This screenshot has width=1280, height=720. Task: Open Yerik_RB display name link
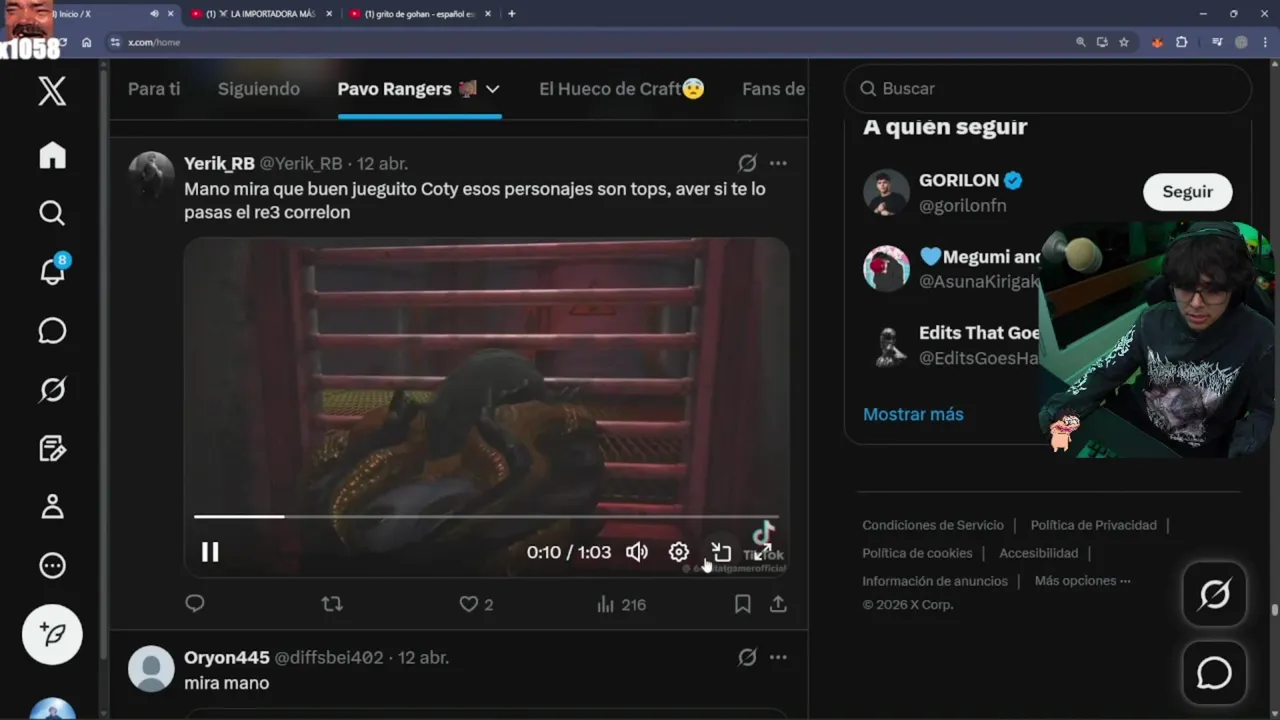(x=219, y=163)
